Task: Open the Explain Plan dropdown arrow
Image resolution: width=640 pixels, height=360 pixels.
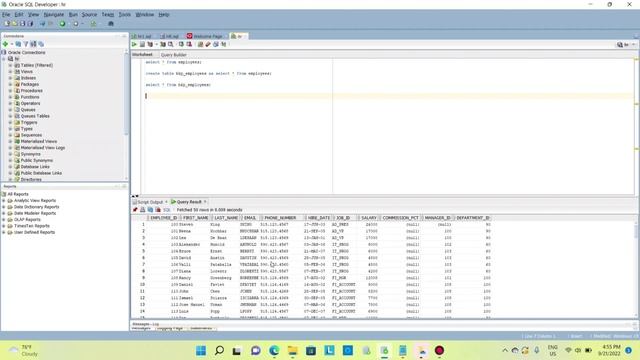Action: coord(156,44)
